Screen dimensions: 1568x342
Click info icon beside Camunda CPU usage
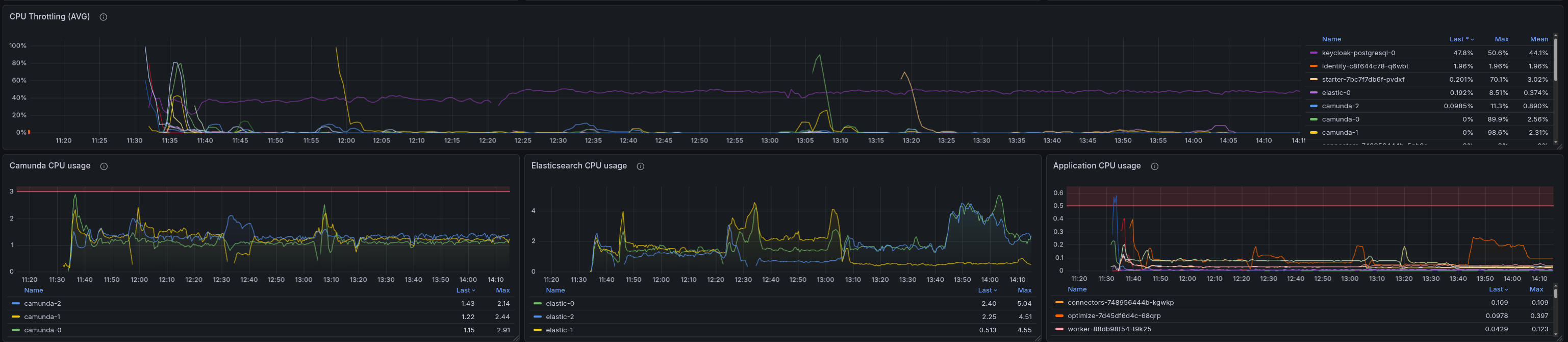[x=104, y=166]
